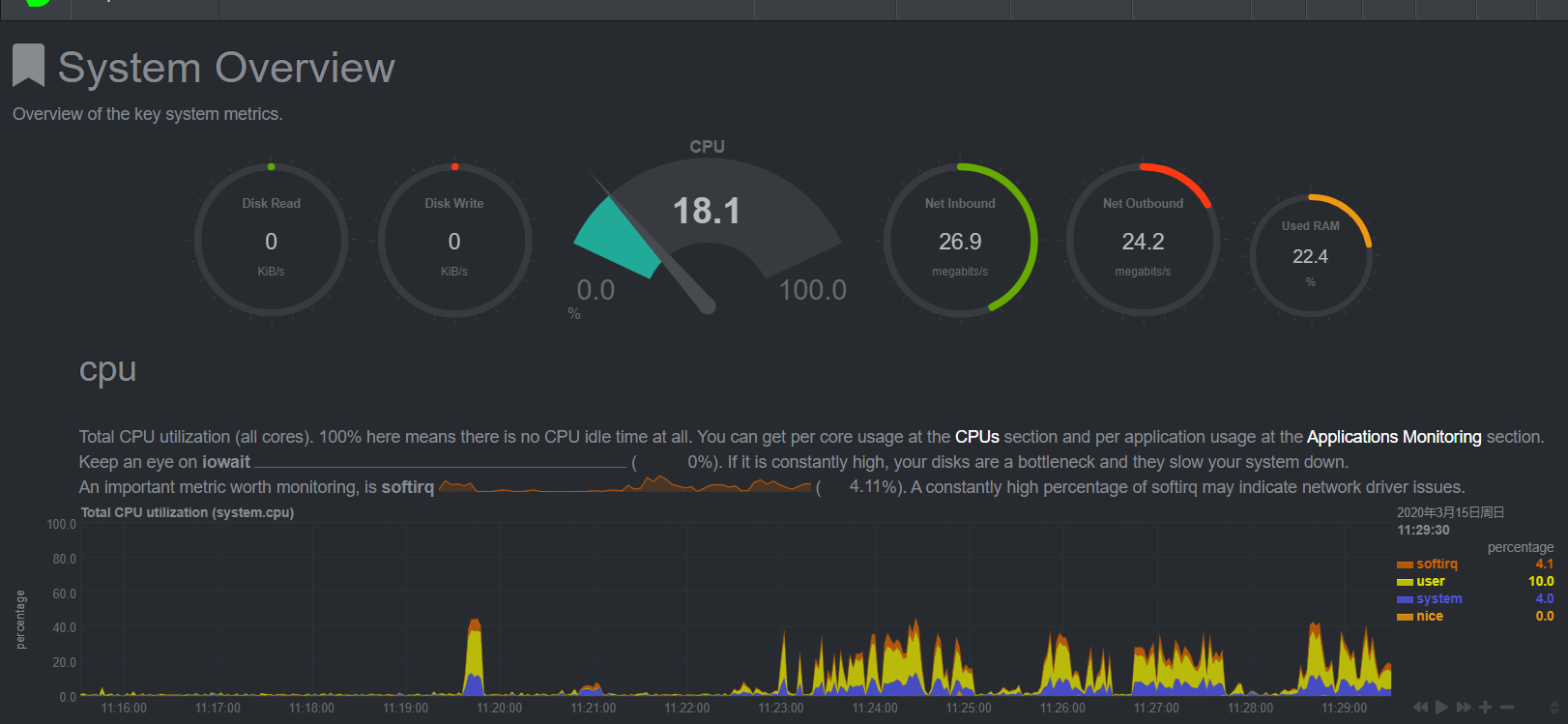Screen dimensions: 1568x724
Task: Click the bold softirq word in description
Action: [x=408, y=487]
